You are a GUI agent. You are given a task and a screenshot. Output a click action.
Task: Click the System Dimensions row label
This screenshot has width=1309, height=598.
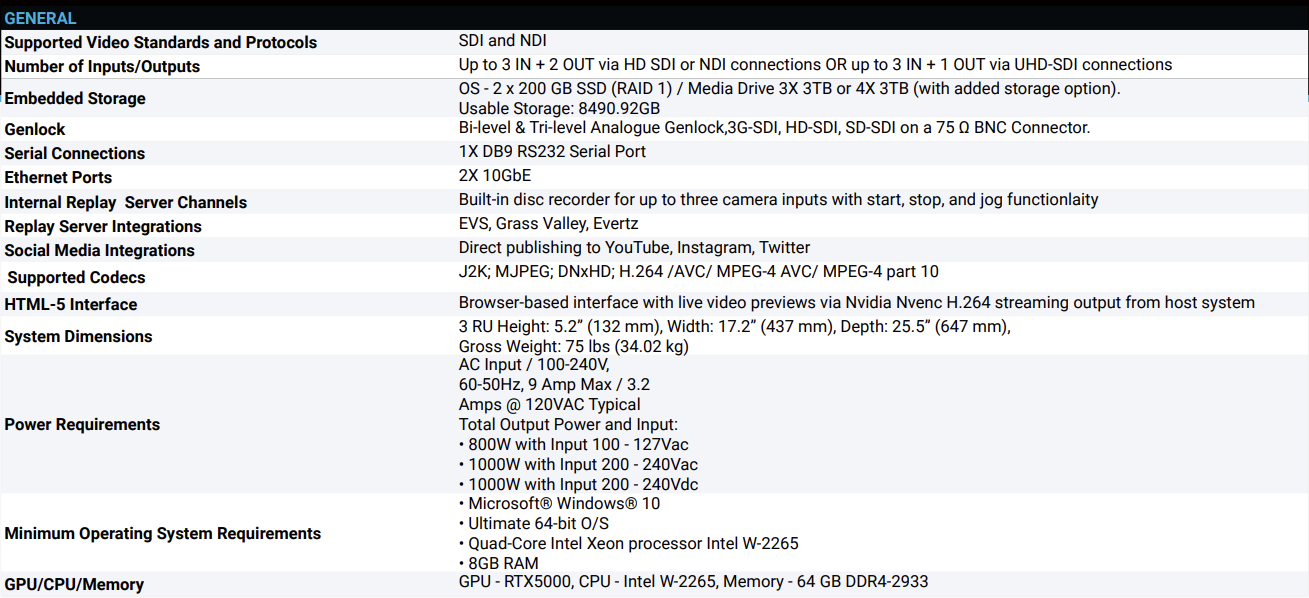tap(79, 336)
